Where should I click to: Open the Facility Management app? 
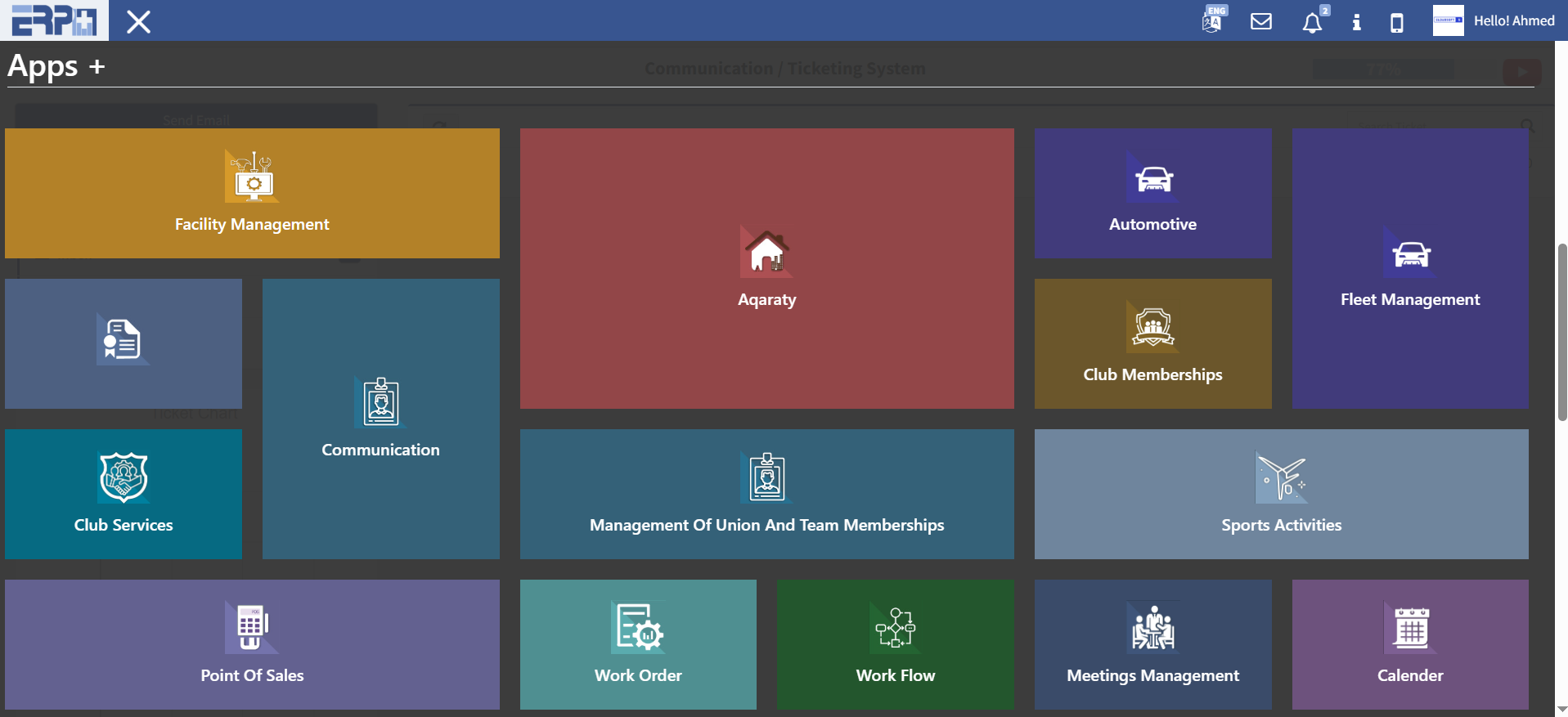252,193
